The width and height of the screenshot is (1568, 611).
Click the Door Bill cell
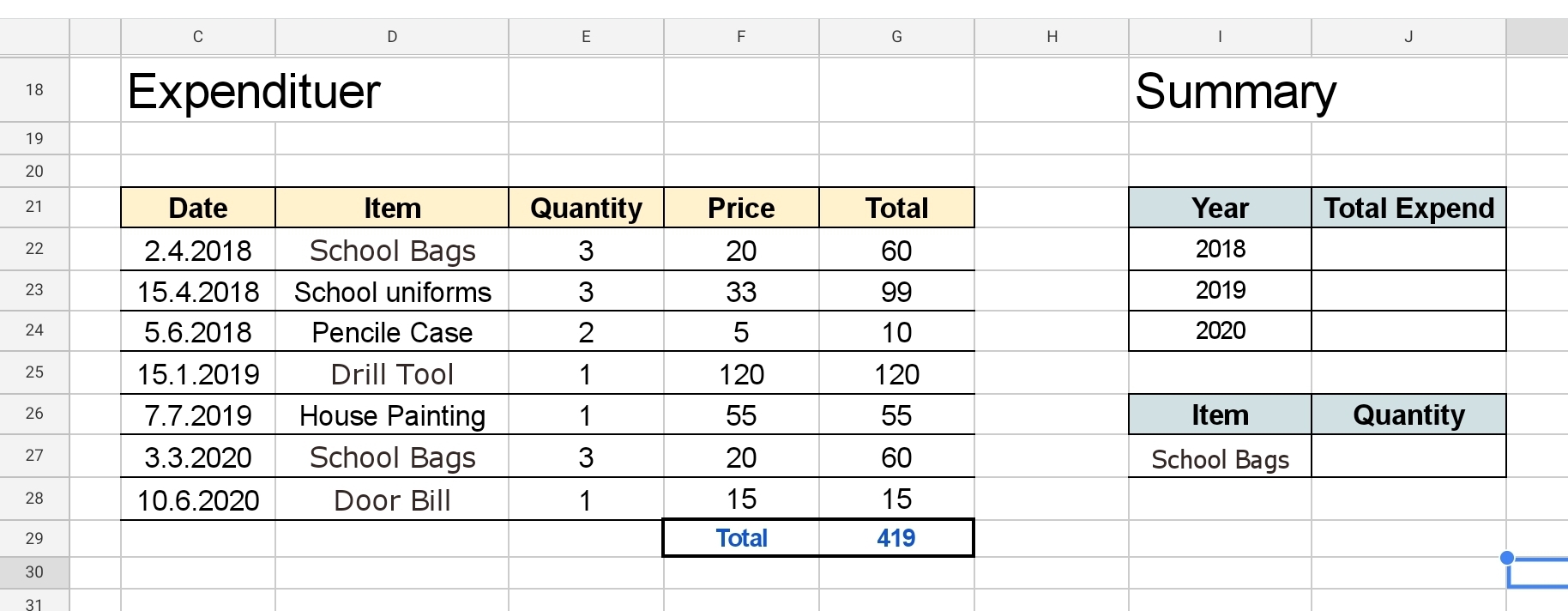392,500
